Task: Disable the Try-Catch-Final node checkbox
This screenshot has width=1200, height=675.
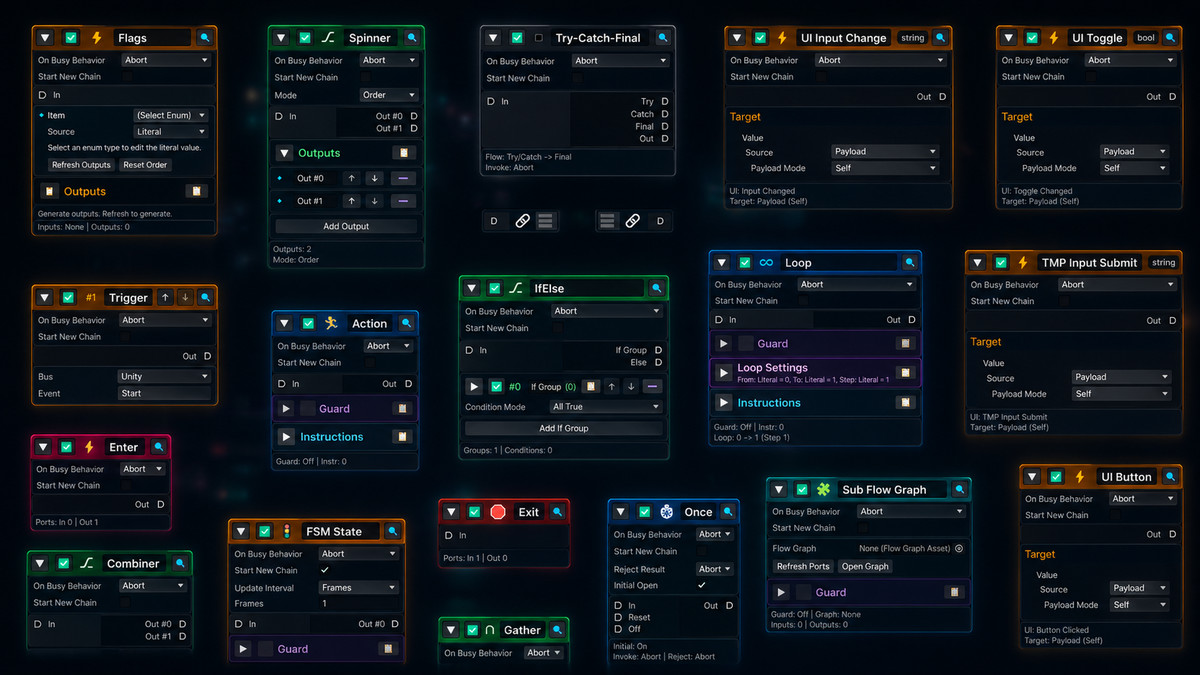Action: coord(517,38)
